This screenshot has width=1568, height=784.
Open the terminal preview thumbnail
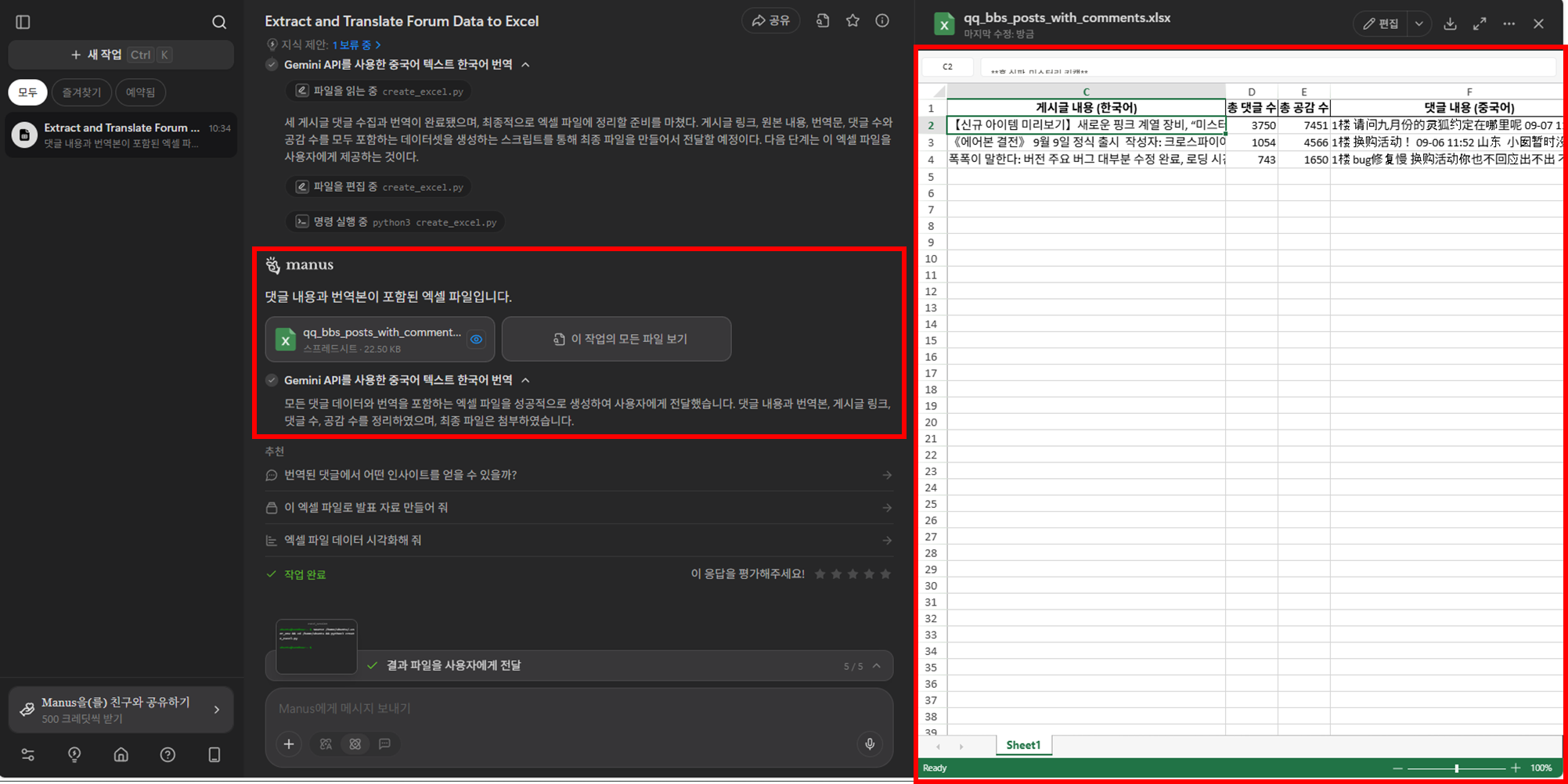coord(316,646)
